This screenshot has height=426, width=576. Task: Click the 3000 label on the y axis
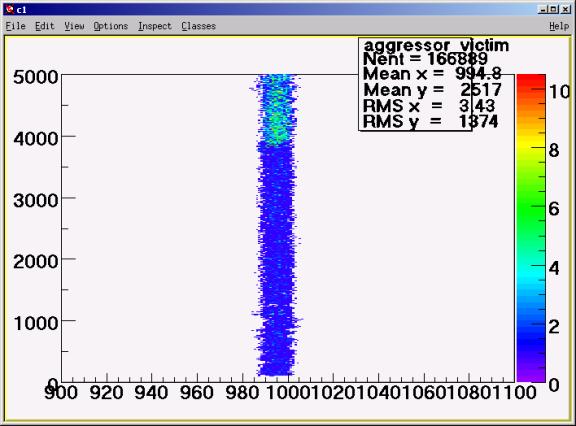[x=36, y=201]
